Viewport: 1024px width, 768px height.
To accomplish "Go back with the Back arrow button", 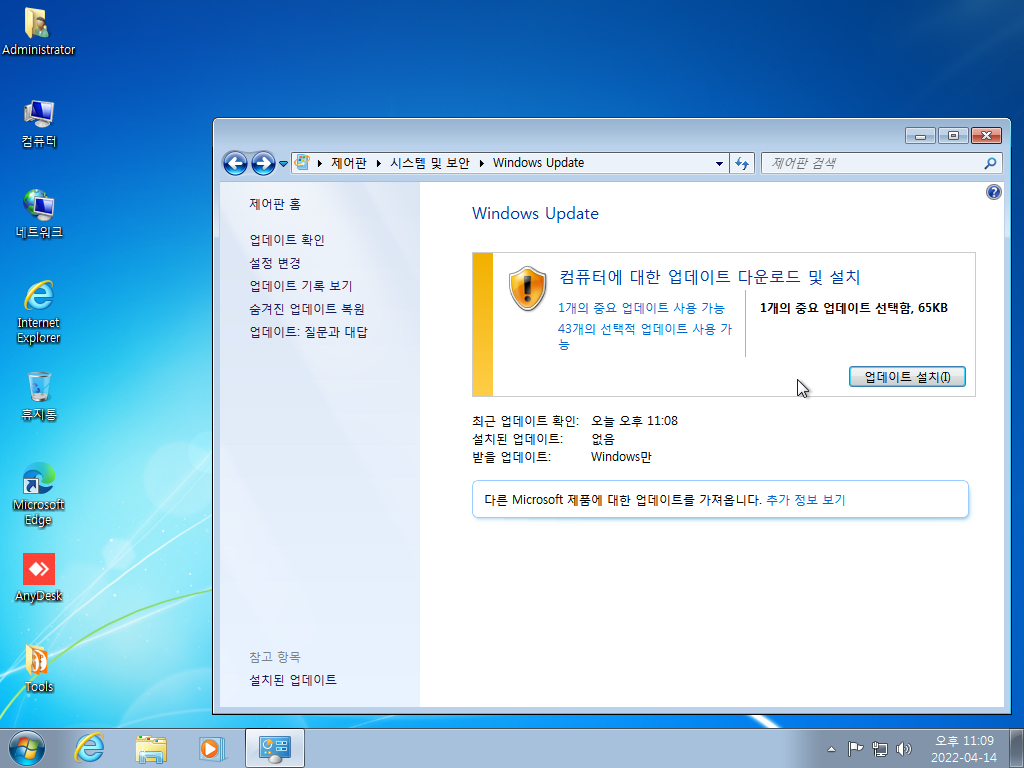I will click(x=235, y=163).
